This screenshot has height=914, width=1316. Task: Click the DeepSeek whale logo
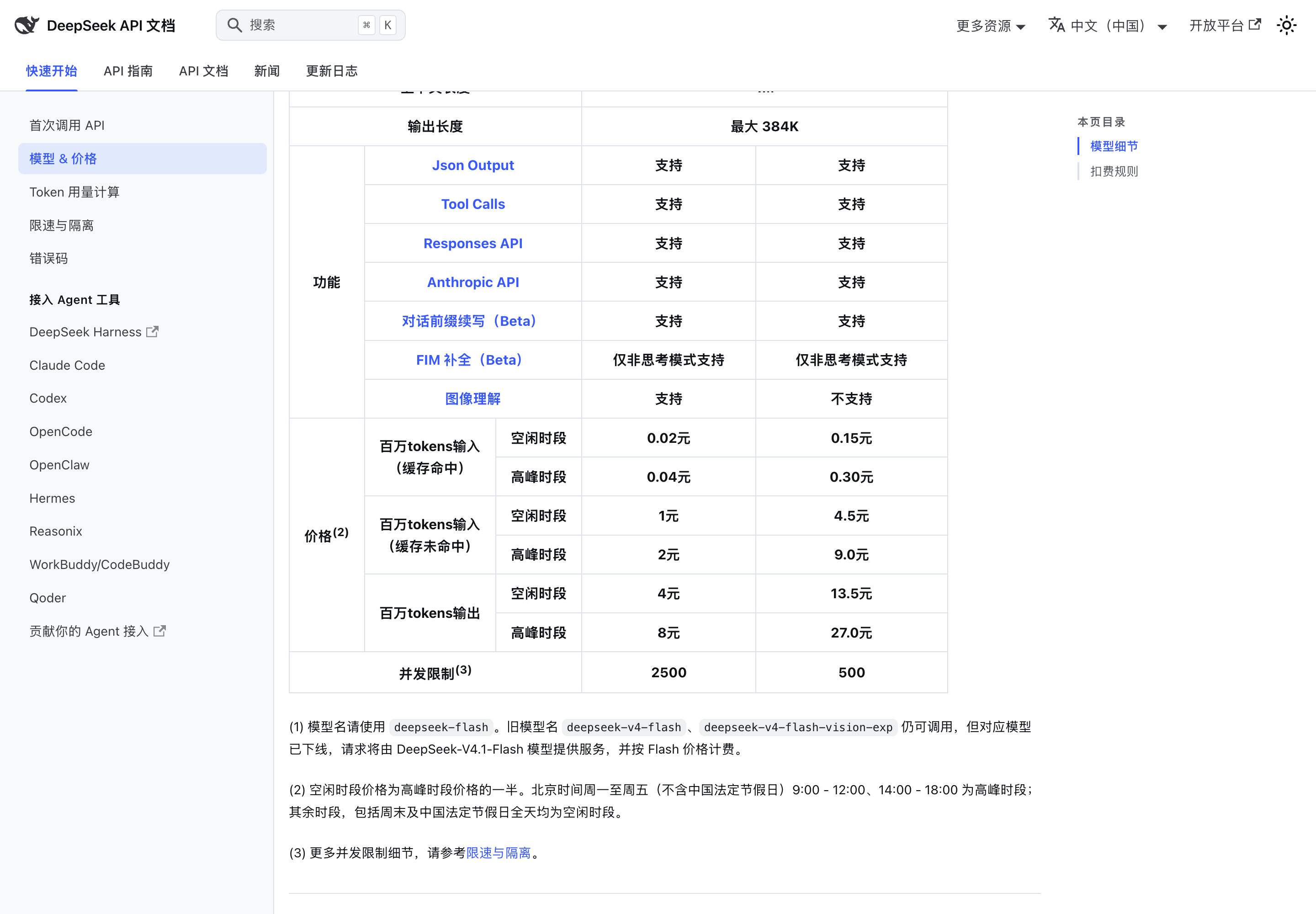[x=27, y=25]
